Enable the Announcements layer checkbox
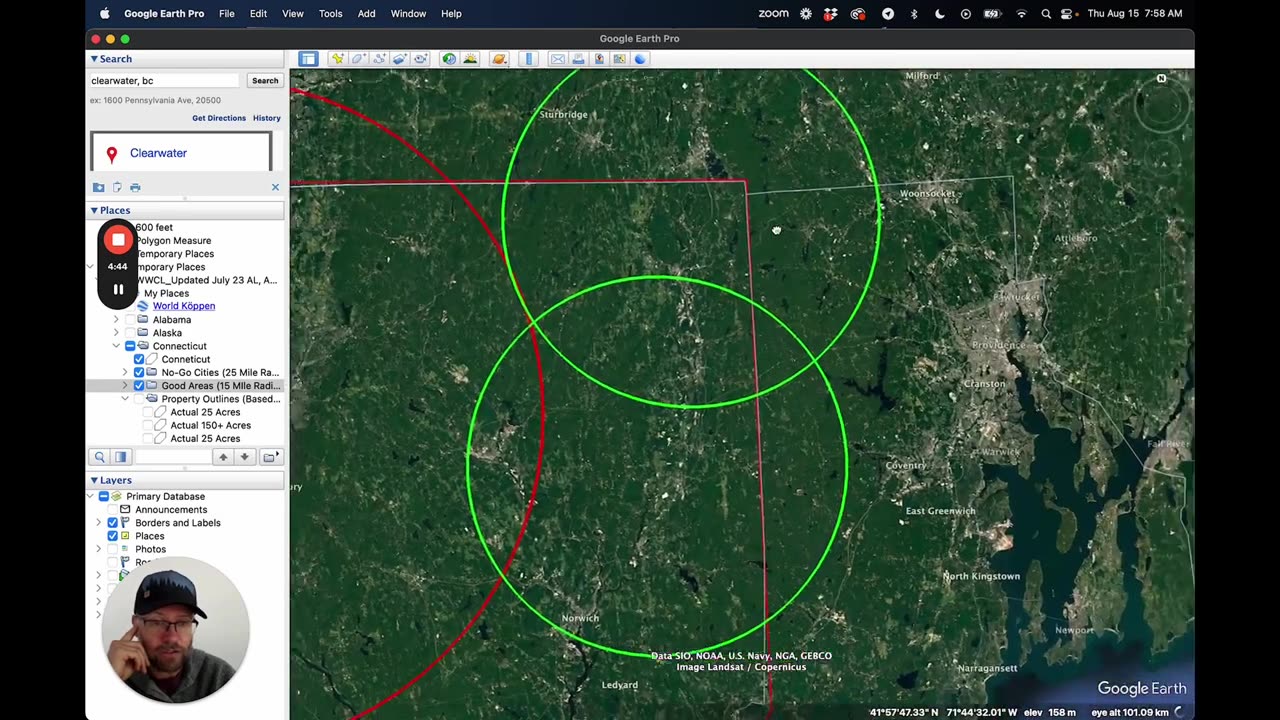 click(112, 510)
